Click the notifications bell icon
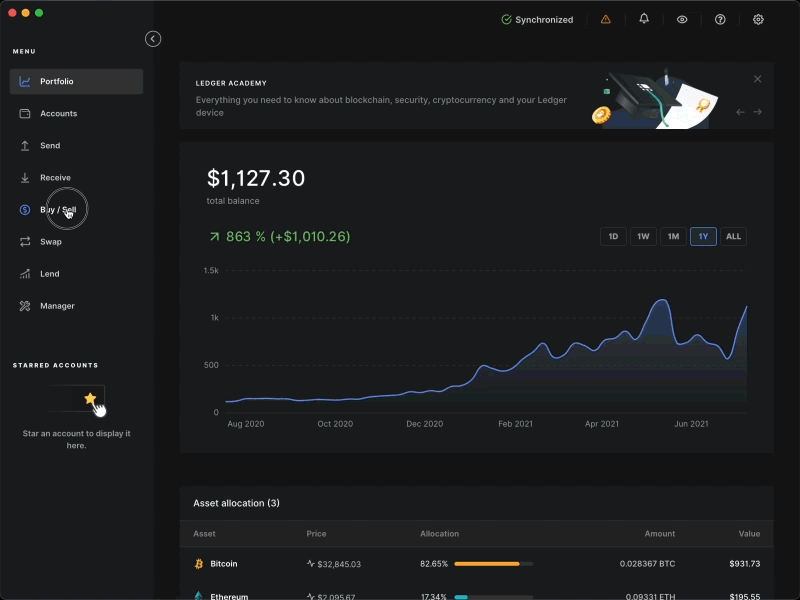Viewport: 800px width, 600px height. (643, 19)
